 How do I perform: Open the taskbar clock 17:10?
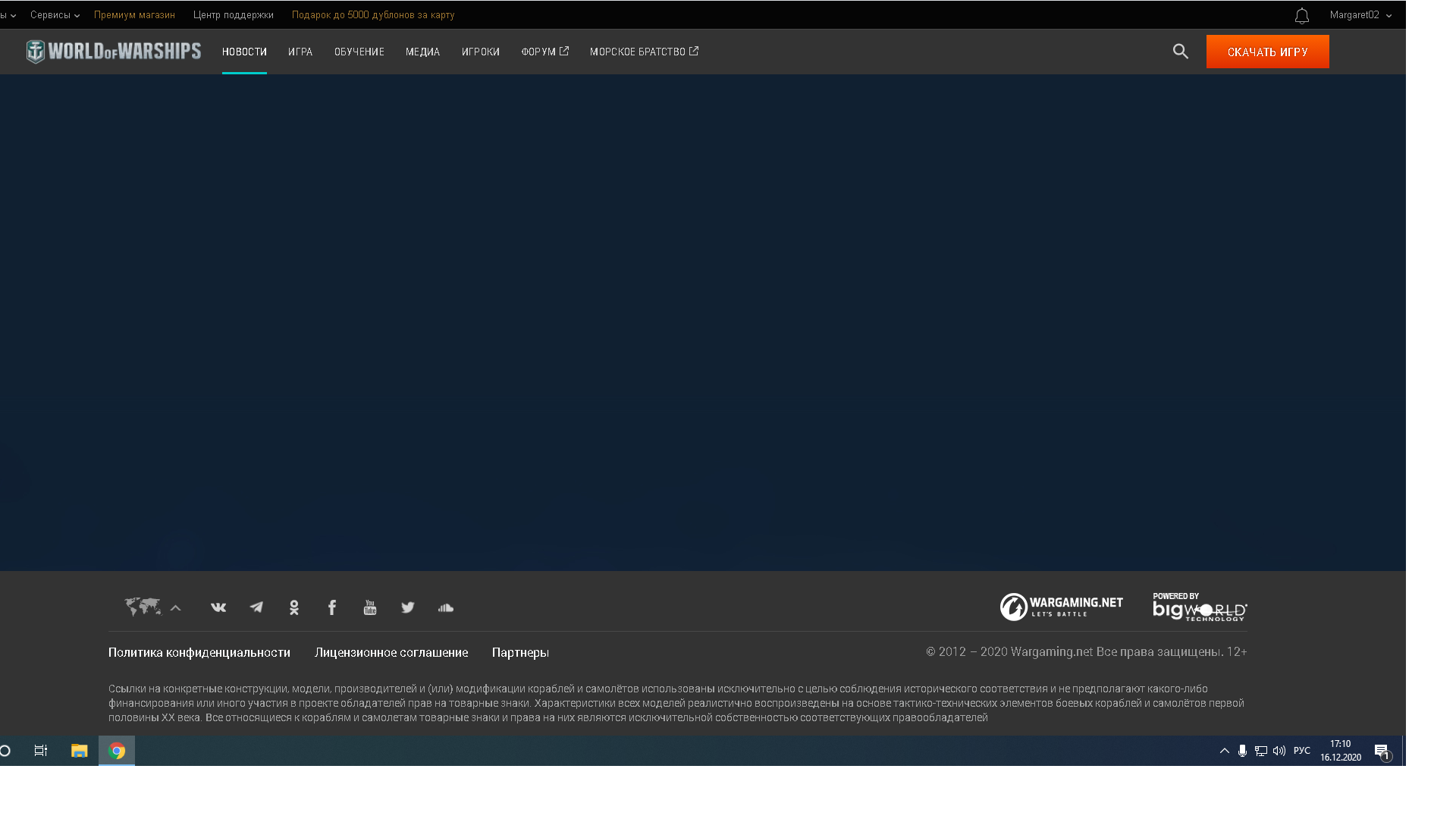[x=1341, y=751]
